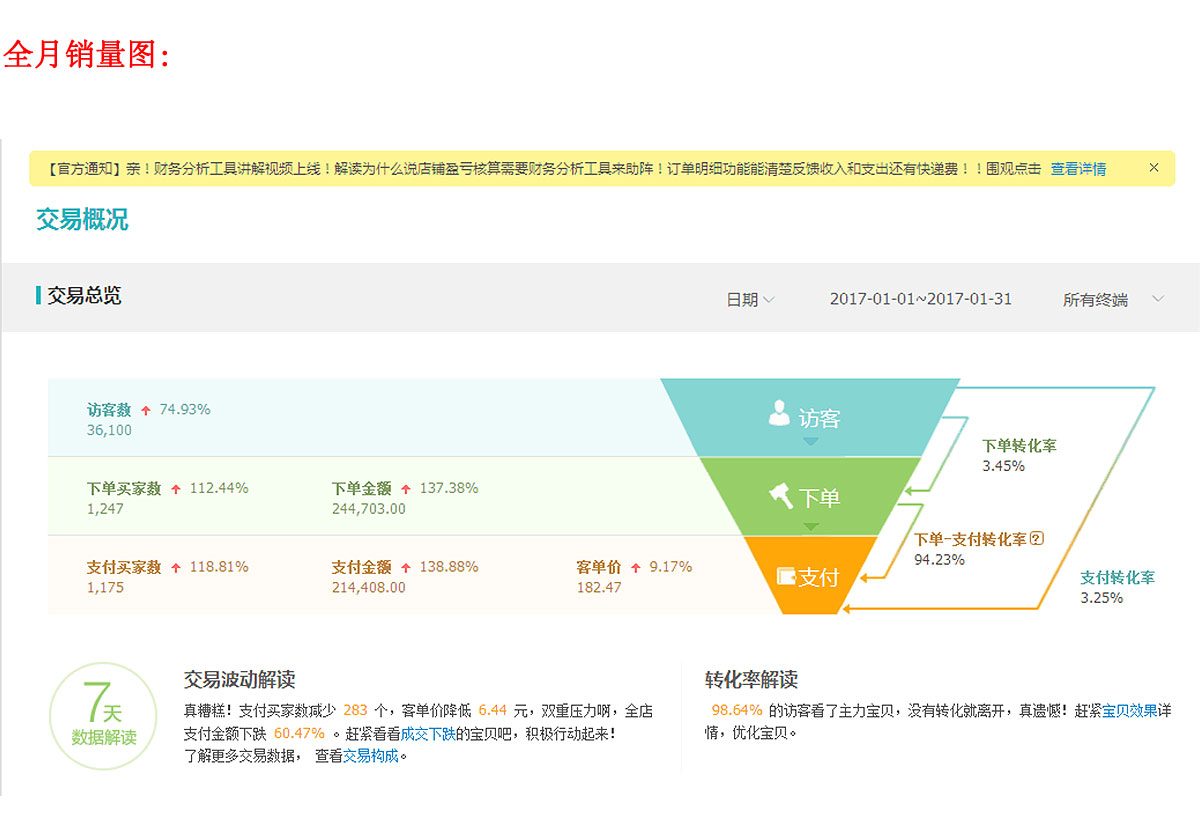Open the 成交下跌 link
Image resolution: width=1200 pixels, height=816 pixels.
click(x=428, y=733)
